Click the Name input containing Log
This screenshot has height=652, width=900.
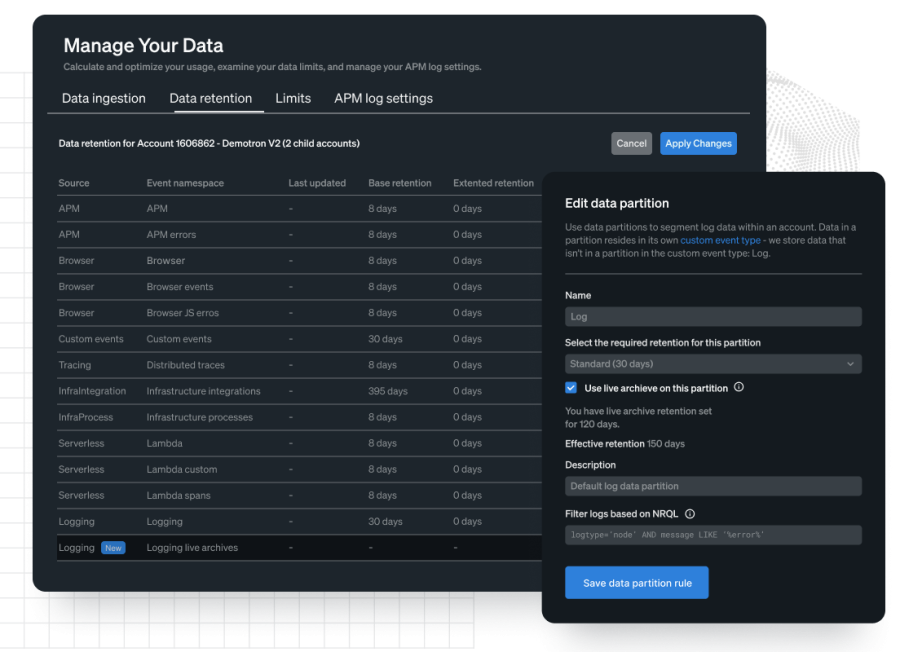click(713, 316)
